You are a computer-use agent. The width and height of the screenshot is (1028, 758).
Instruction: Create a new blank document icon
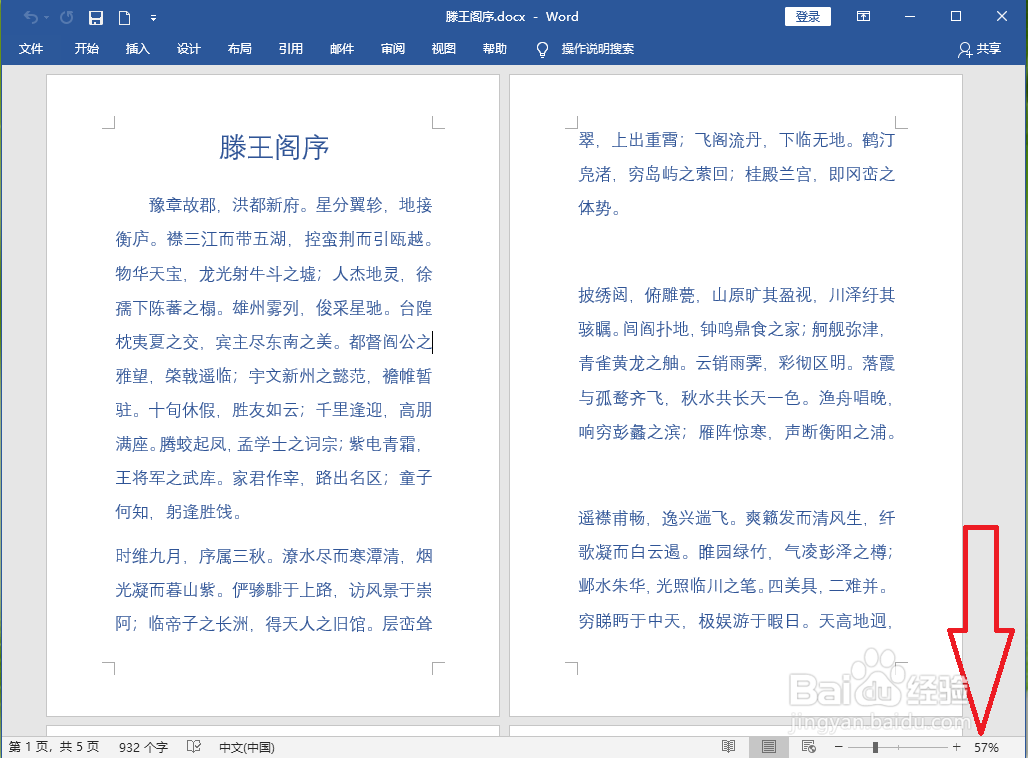(124, 17)
